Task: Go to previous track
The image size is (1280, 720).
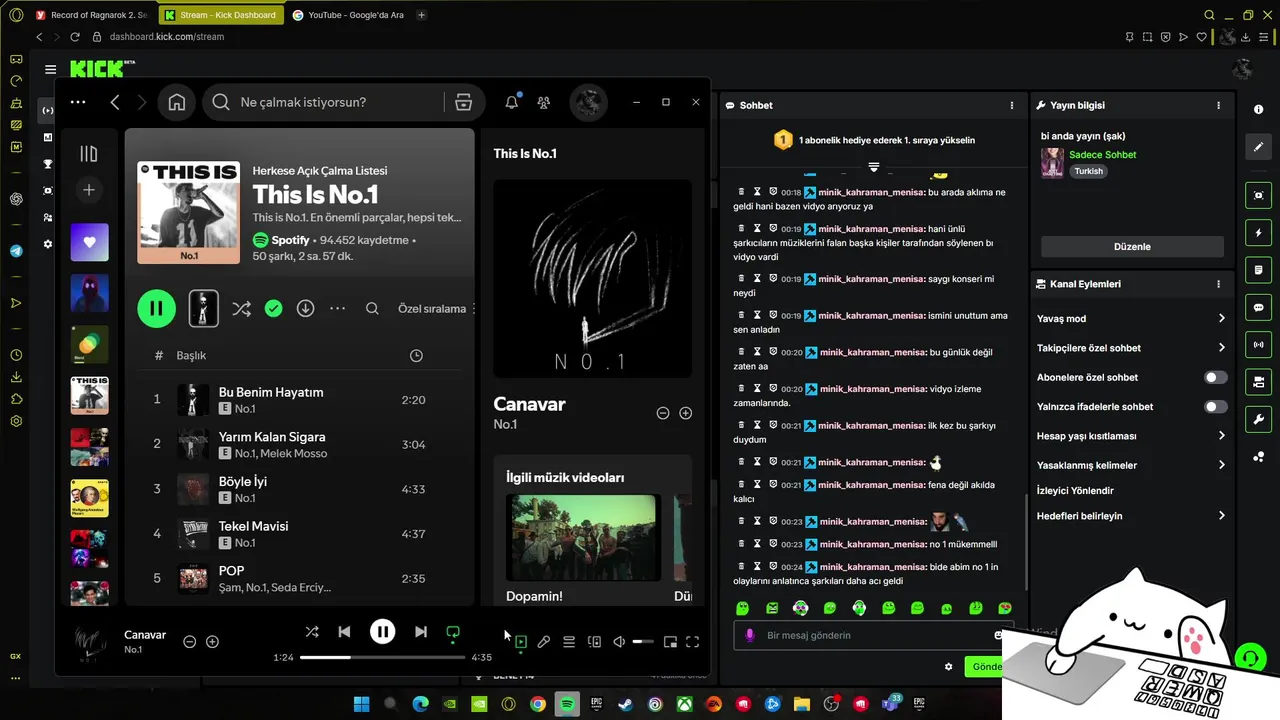Action: coord(344,632)
